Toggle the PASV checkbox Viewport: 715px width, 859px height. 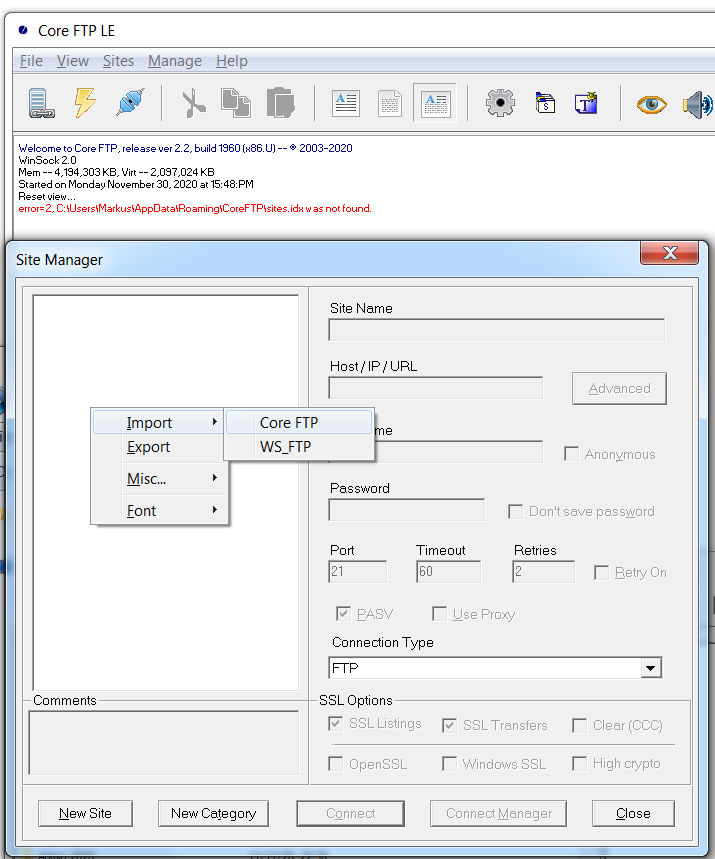point(343,614)
